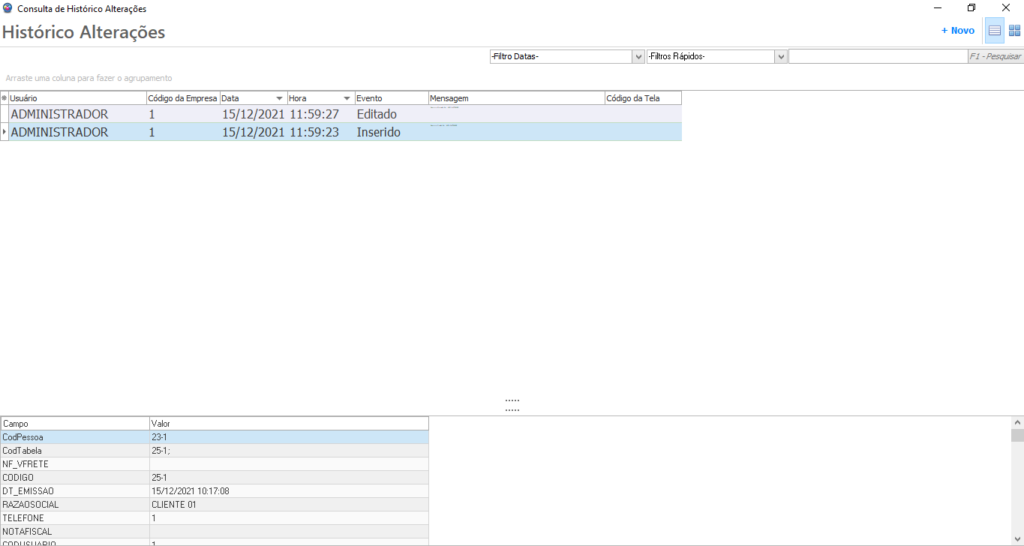Screen dimensions: 1024x546
Task: Minimize the Consulta de Histórico window
Action: click(x=936, y=7)
